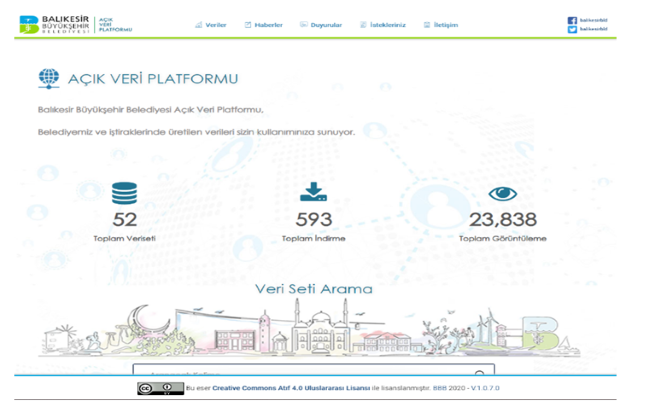Click the Toplam İndirme label
This screenshot has height=413, width=650.
[312, 239]
